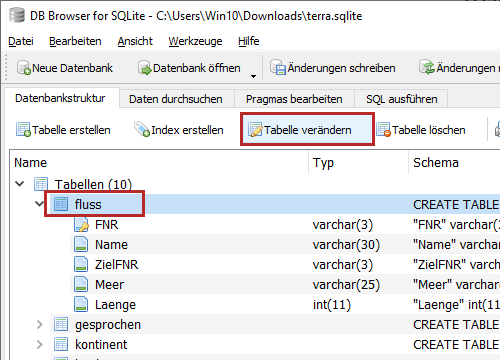Click the Änderungen schreiben disk icon
This screenshot has width=500, height=360.
tap(278, 68)
